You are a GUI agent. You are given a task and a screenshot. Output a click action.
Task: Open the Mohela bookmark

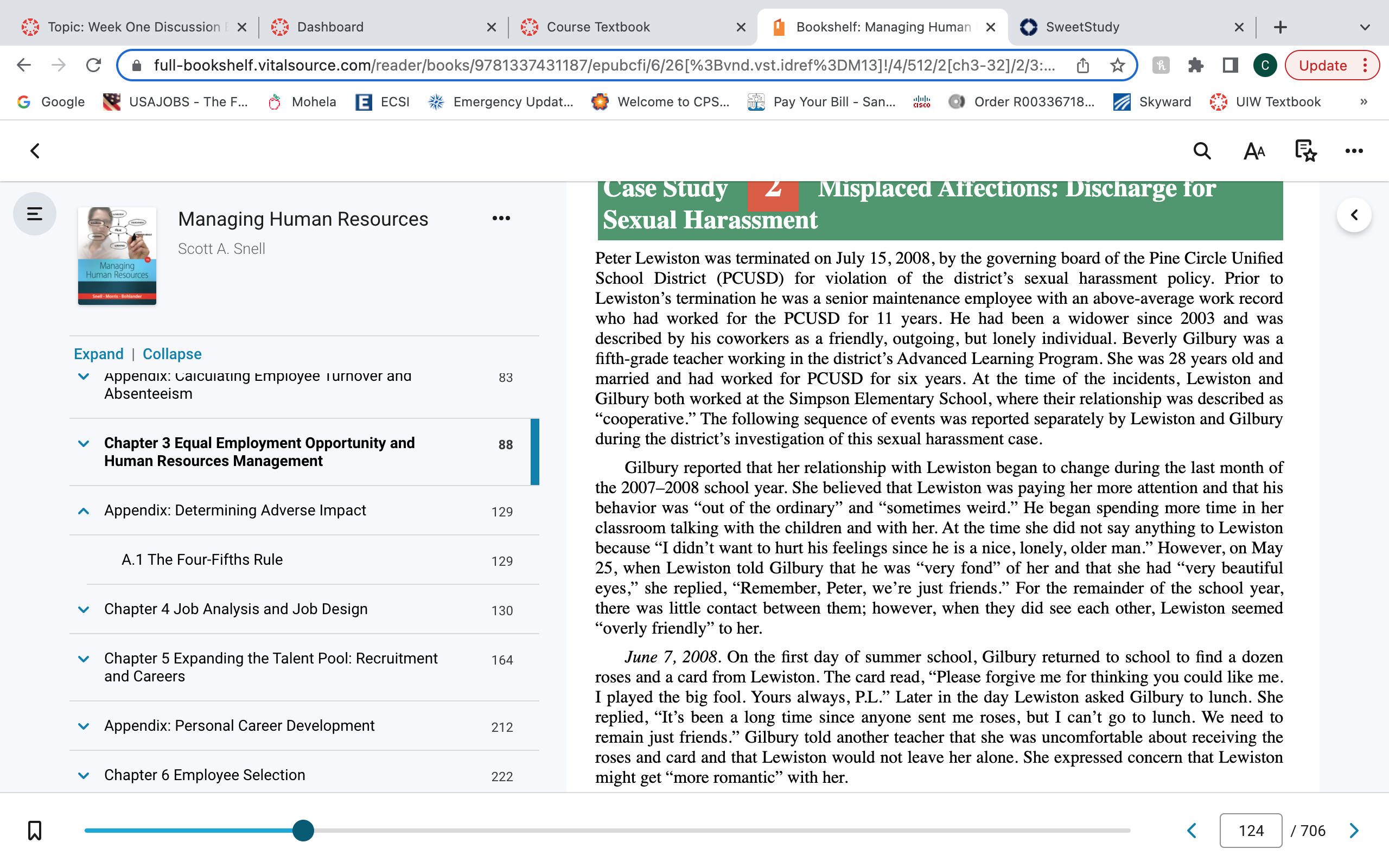tap(302, 101)
